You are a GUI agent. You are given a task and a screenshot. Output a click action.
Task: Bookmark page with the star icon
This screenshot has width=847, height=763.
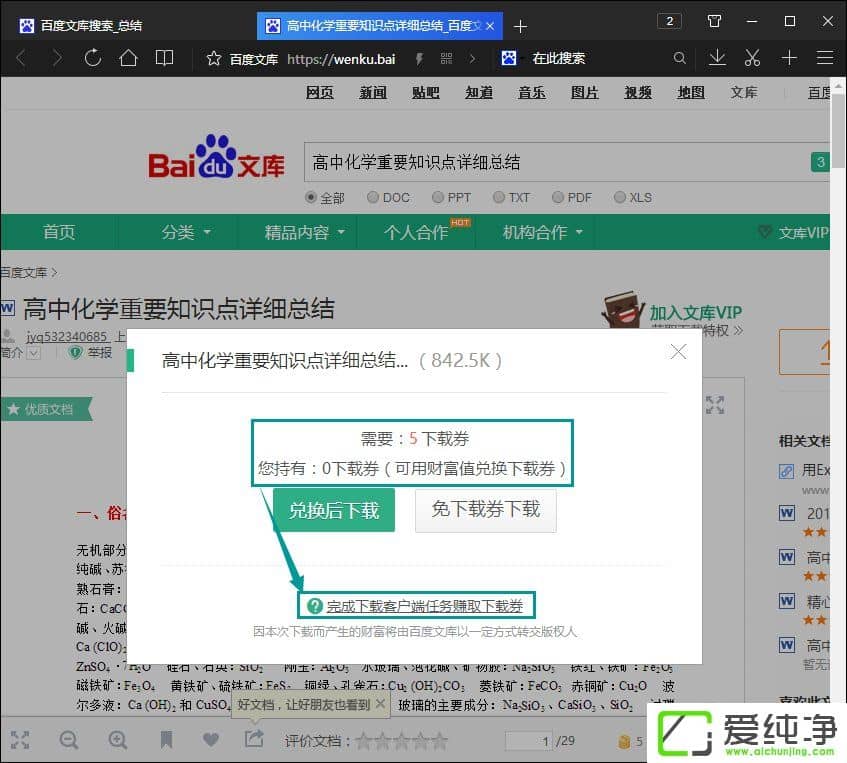(213, 58)
